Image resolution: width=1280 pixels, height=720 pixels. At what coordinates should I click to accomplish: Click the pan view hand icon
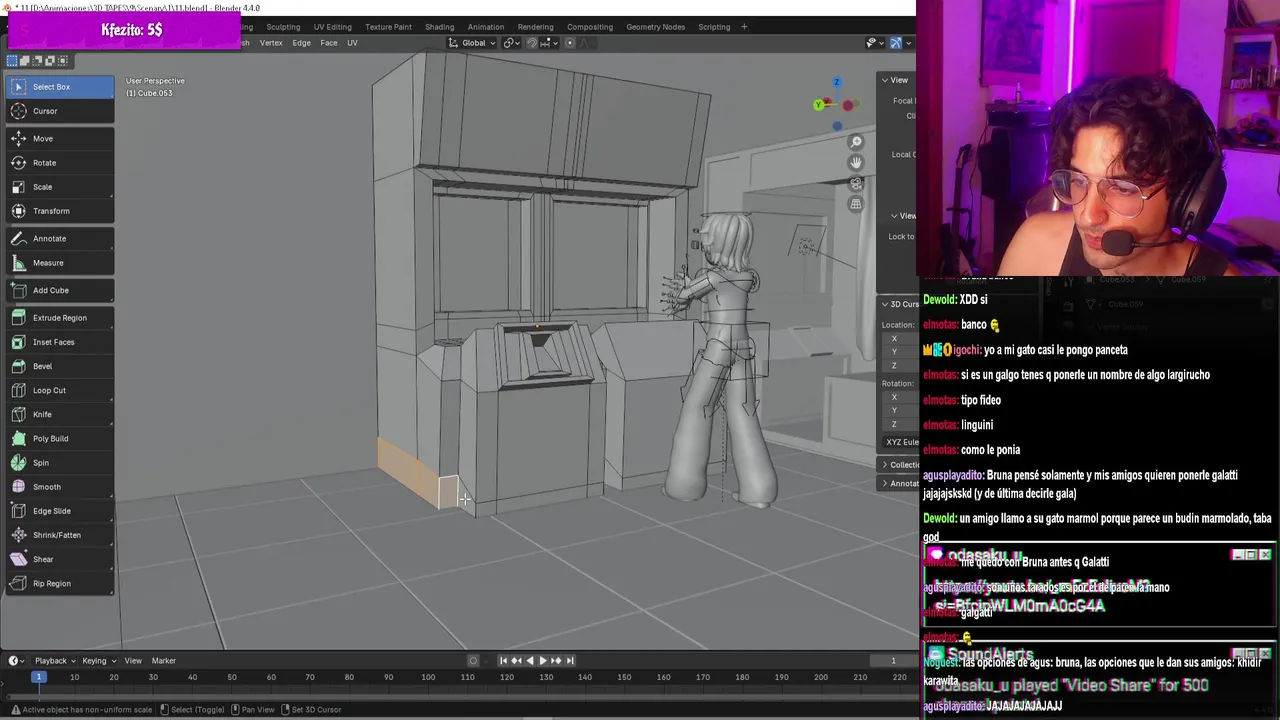point(855,163)
